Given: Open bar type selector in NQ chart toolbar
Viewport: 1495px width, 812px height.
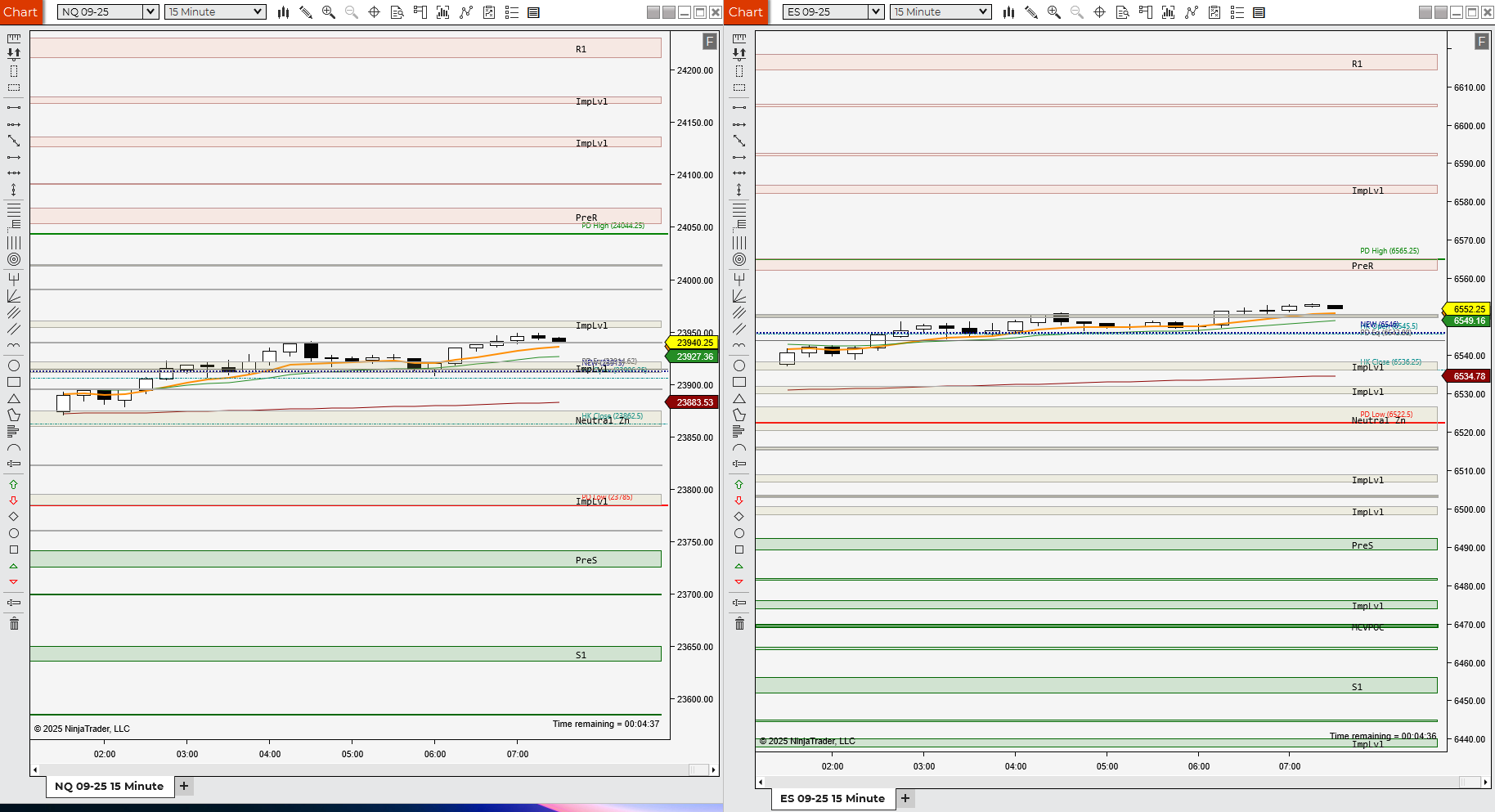Looking at the screenshot, I should (x=283, y=12).
